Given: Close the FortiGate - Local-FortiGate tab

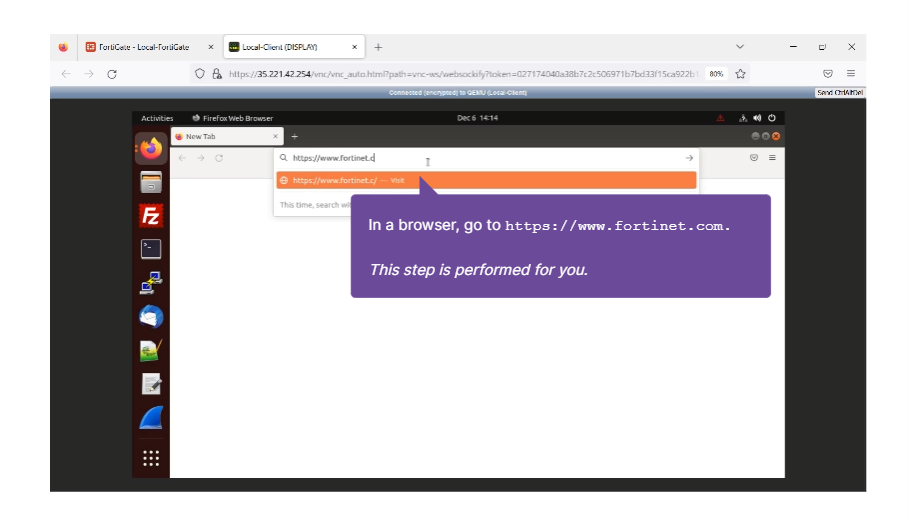Looking at the screenshot, I should coord(211,47).
